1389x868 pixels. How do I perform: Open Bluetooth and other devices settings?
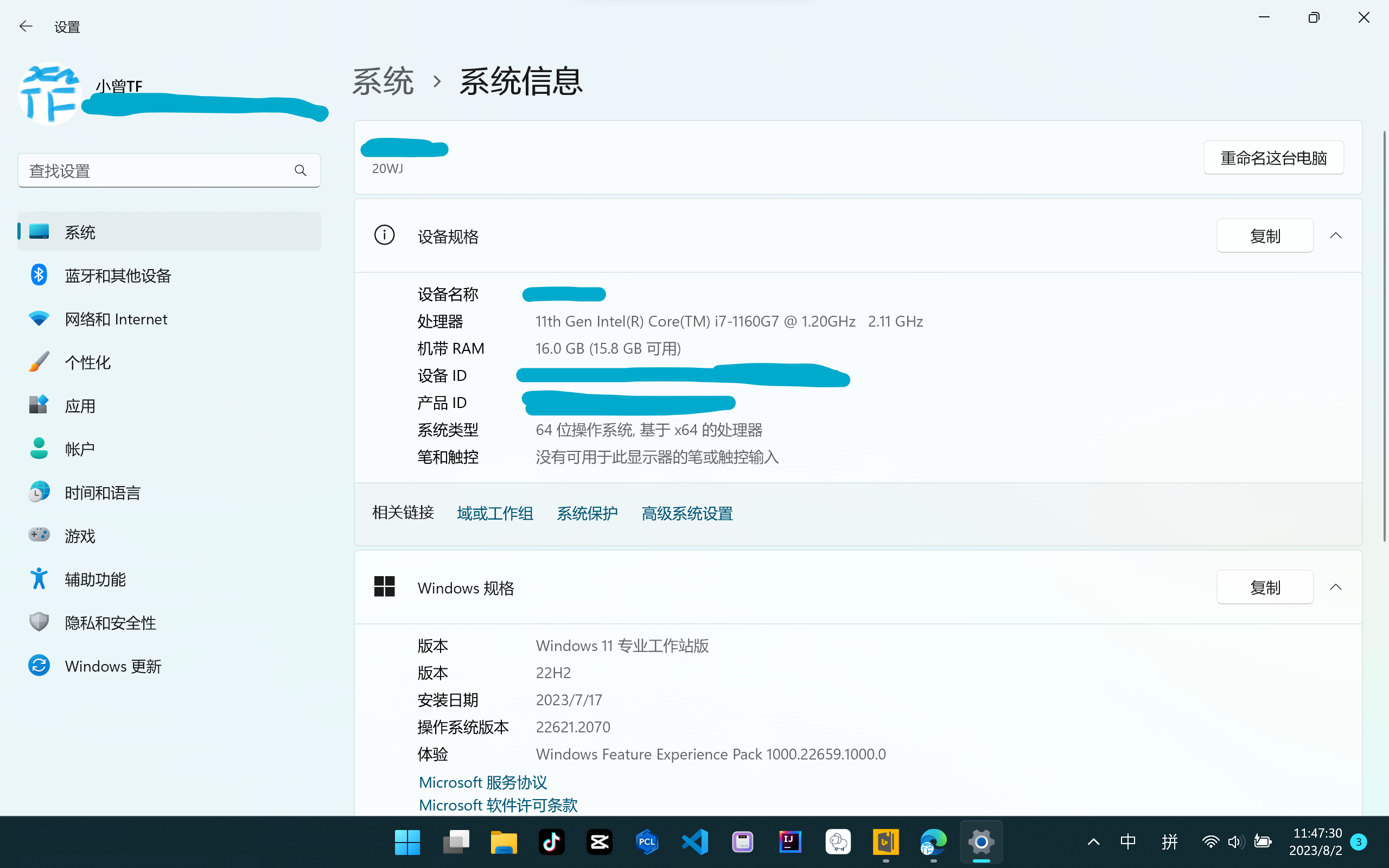118,276
